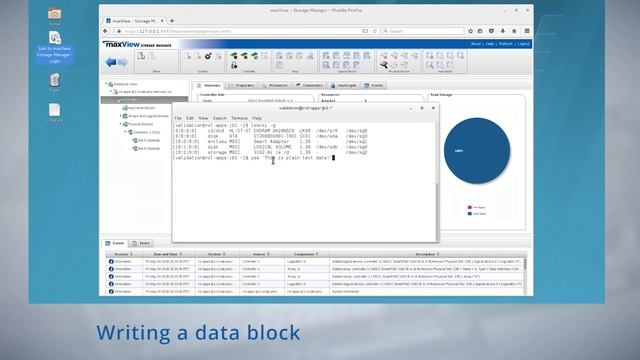
Task: Click the maxView back arrow icon
Action: 111,62
